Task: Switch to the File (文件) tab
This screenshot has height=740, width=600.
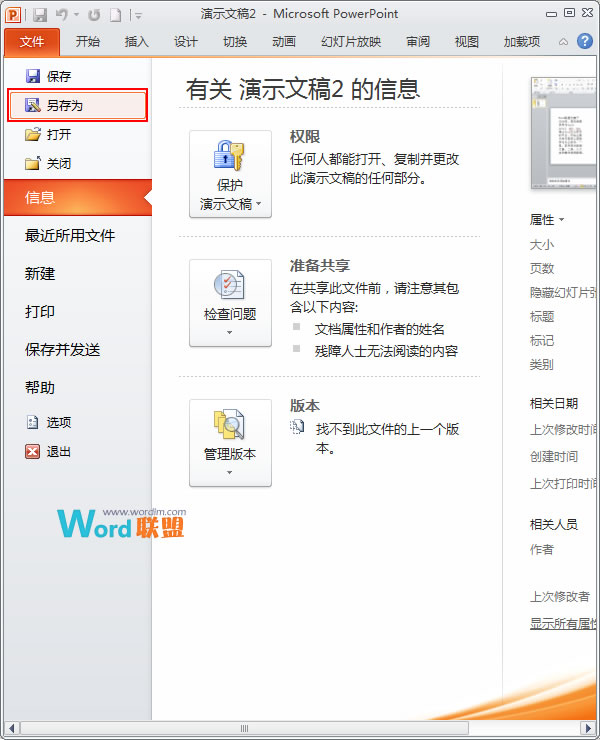Action: [32, 42]
